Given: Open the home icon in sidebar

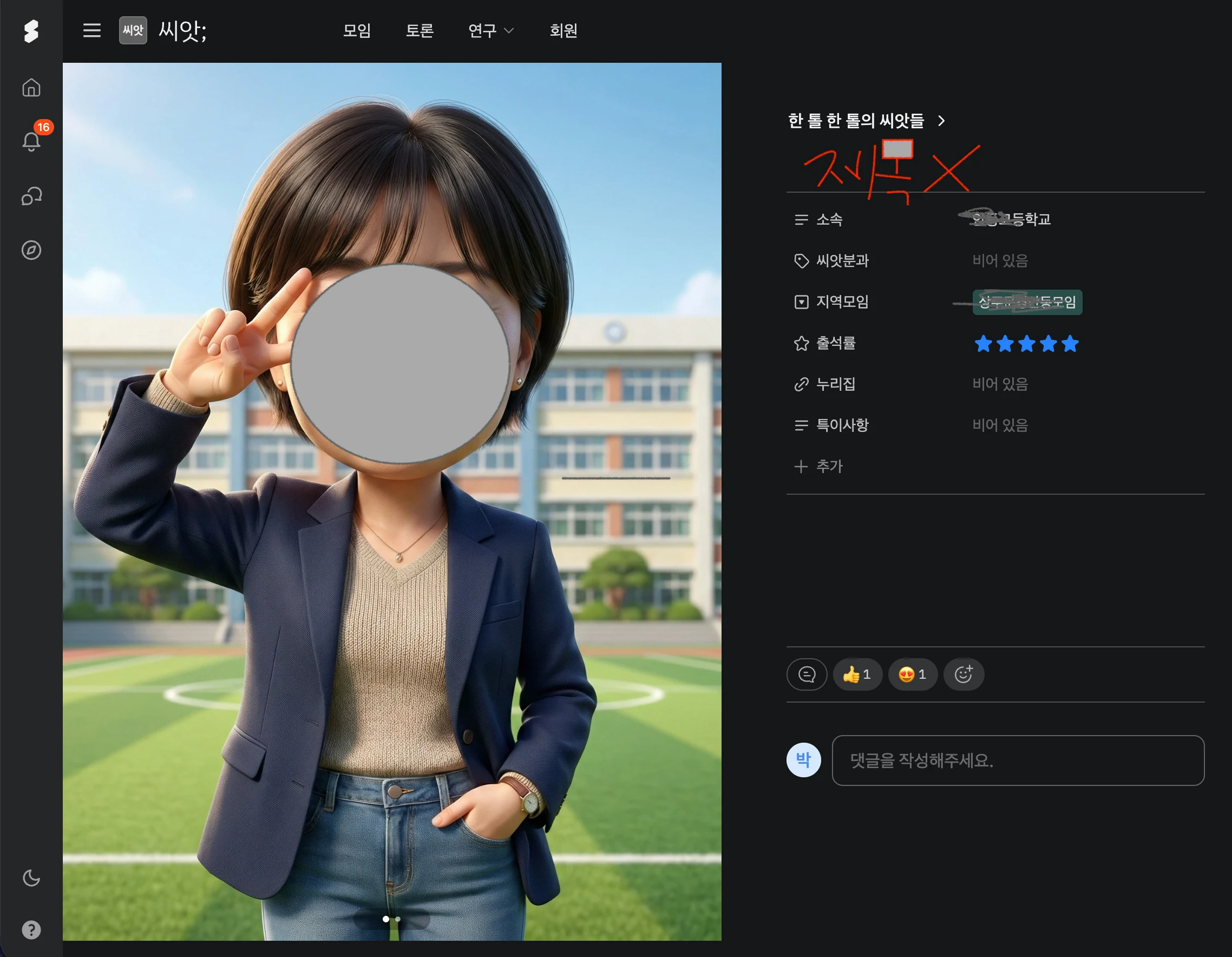Looking at the screenshot, I should [31, 87].
